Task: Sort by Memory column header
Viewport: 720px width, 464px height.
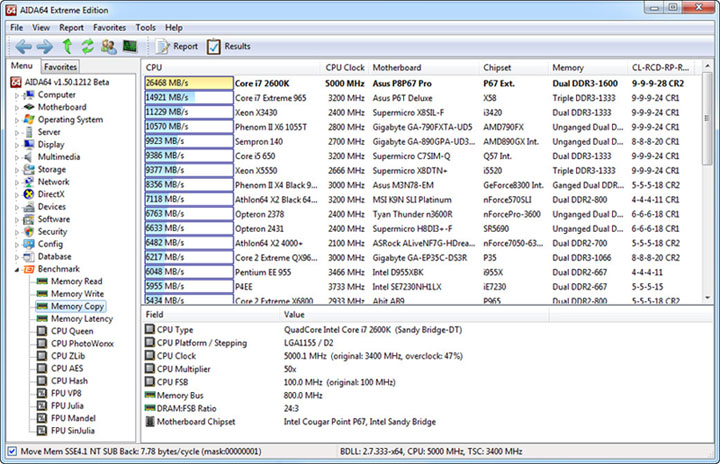Action: (587, 68)
